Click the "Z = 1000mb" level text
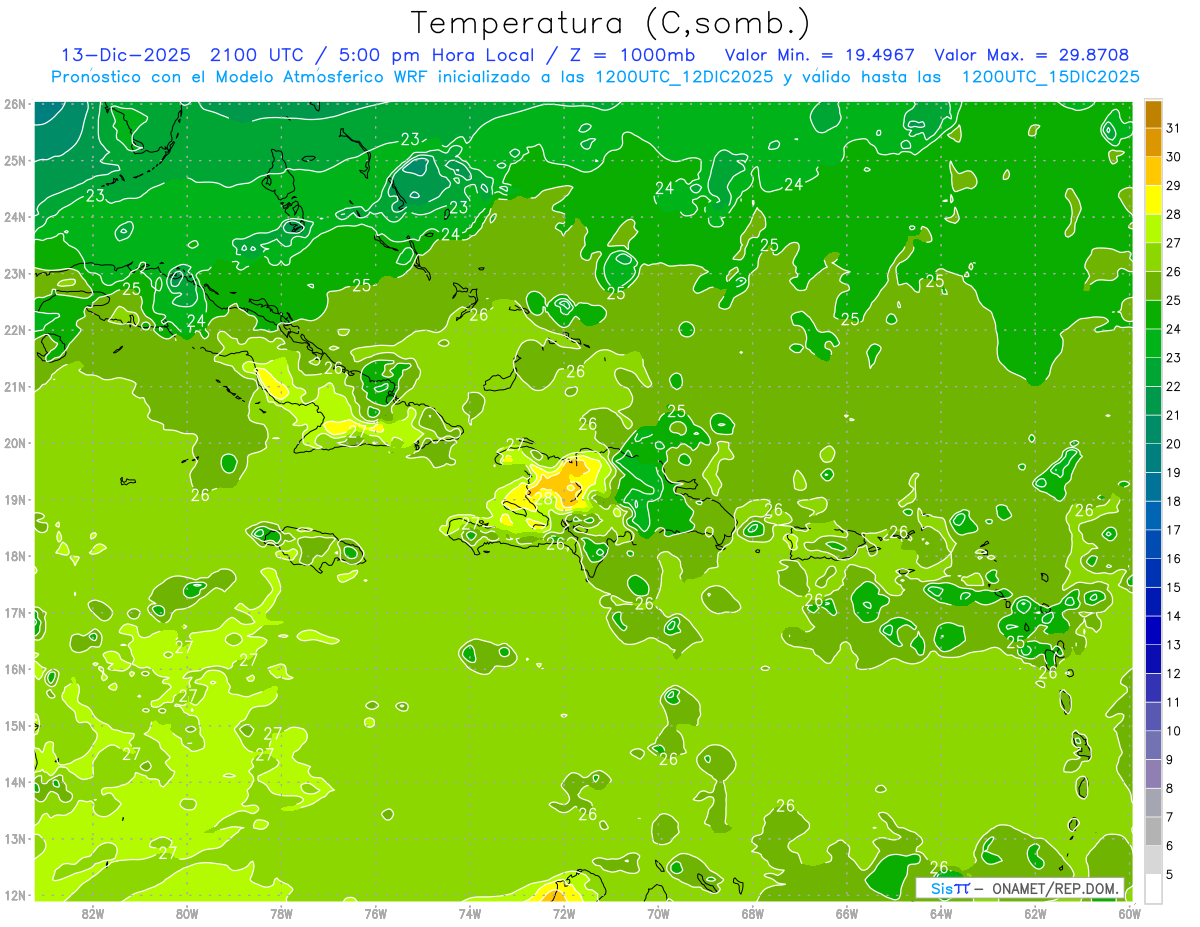The height and width of the screenshot is (927, 1200). pyautogui.click(x=631, y=55)
